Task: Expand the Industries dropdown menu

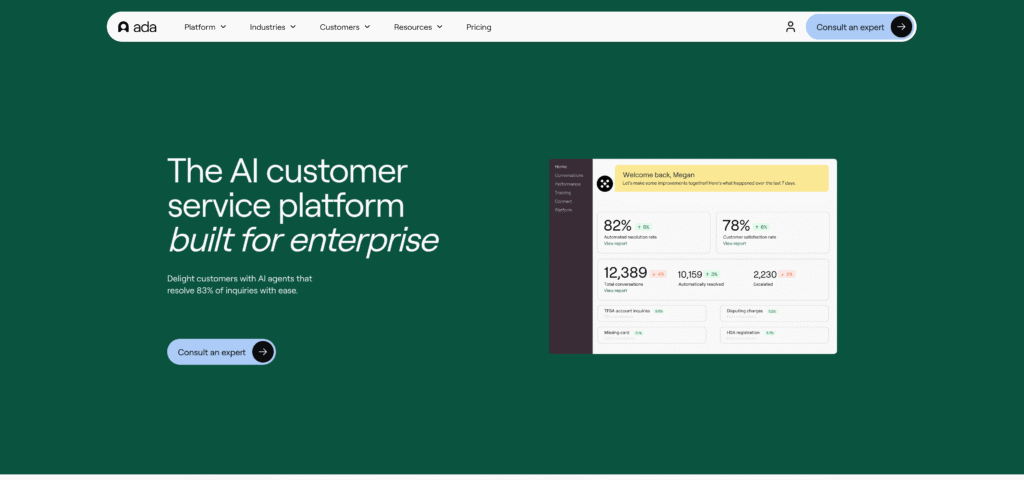Action: click(273, 27)
